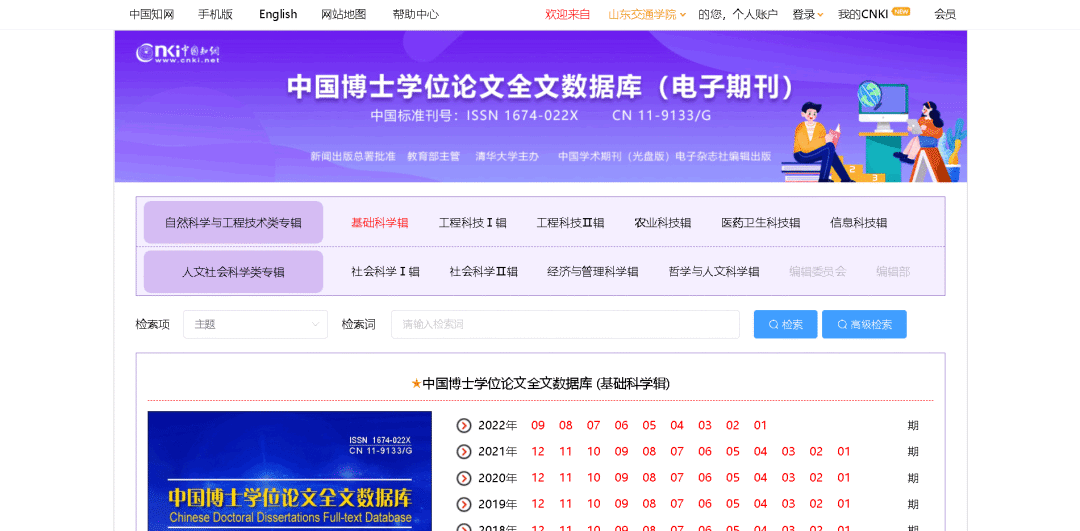
Task: Open 2021年 issue 03
Action: [x=788, y=452]
